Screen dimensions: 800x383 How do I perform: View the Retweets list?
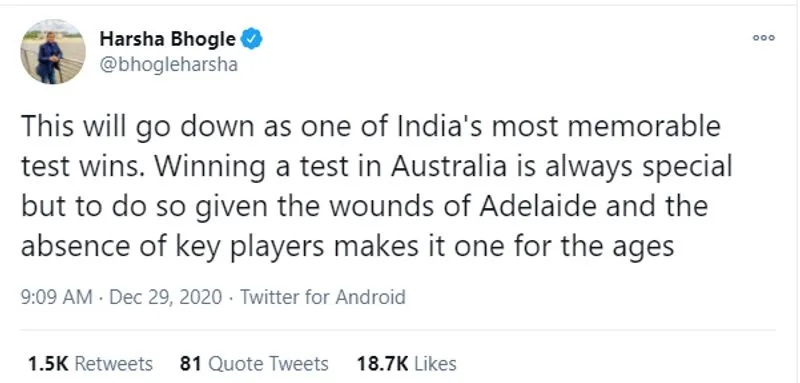[90, 364]
